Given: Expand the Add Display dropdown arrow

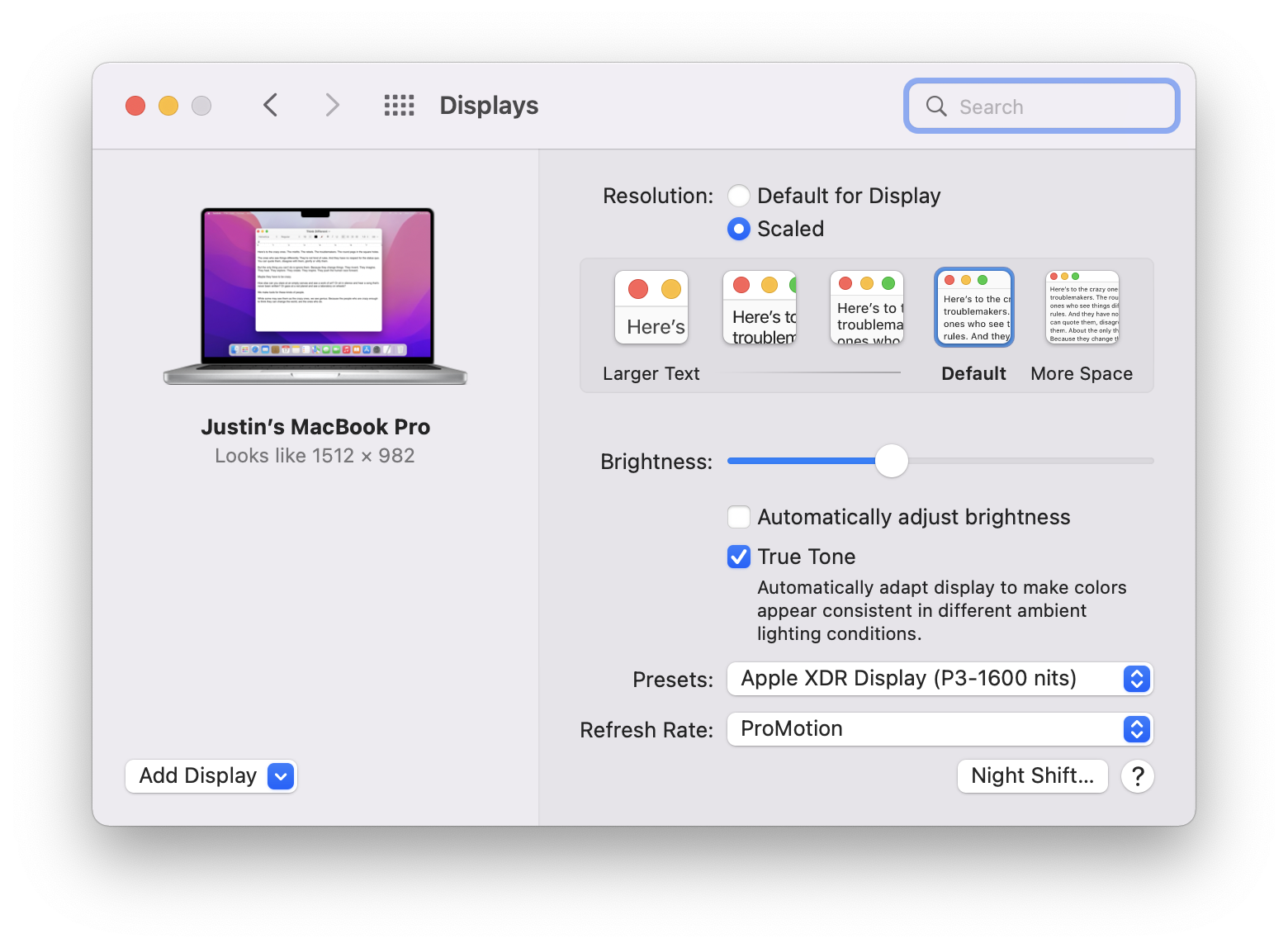Looking at the screenshot, I should point(281,776).
